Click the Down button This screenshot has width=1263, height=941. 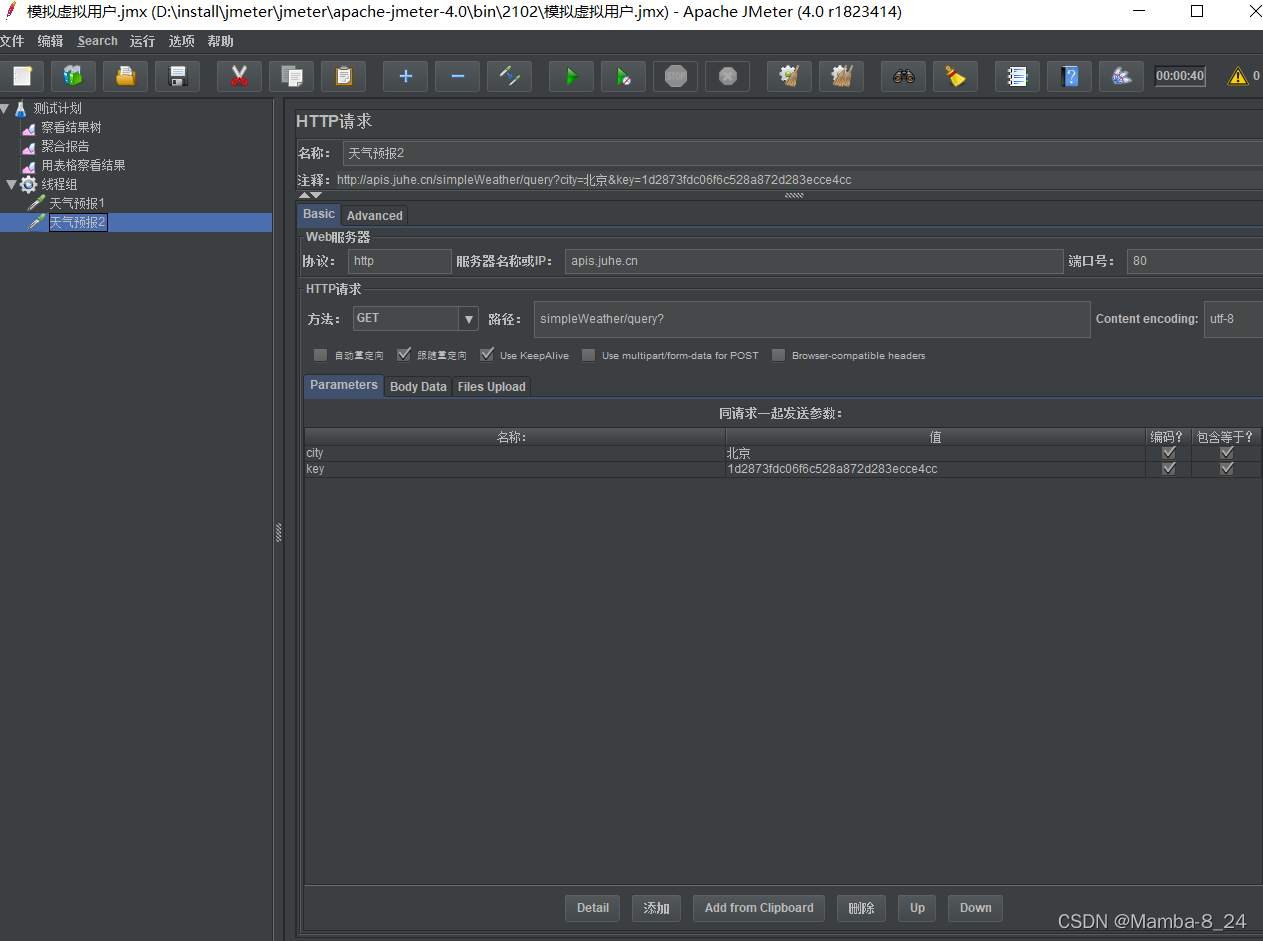tap(975, 908)
